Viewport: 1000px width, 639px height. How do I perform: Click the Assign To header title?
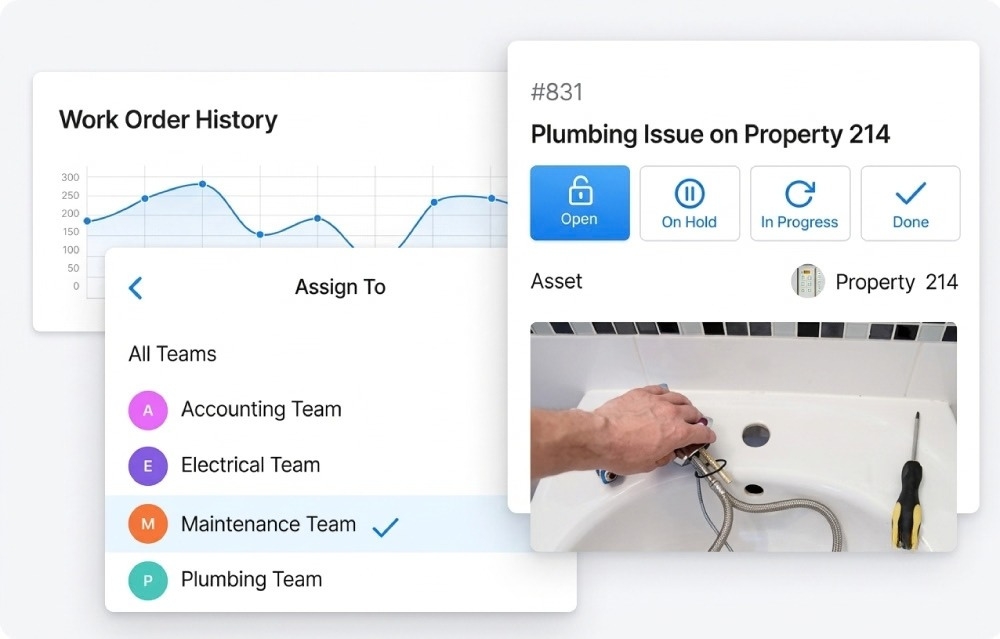[340, 287]
